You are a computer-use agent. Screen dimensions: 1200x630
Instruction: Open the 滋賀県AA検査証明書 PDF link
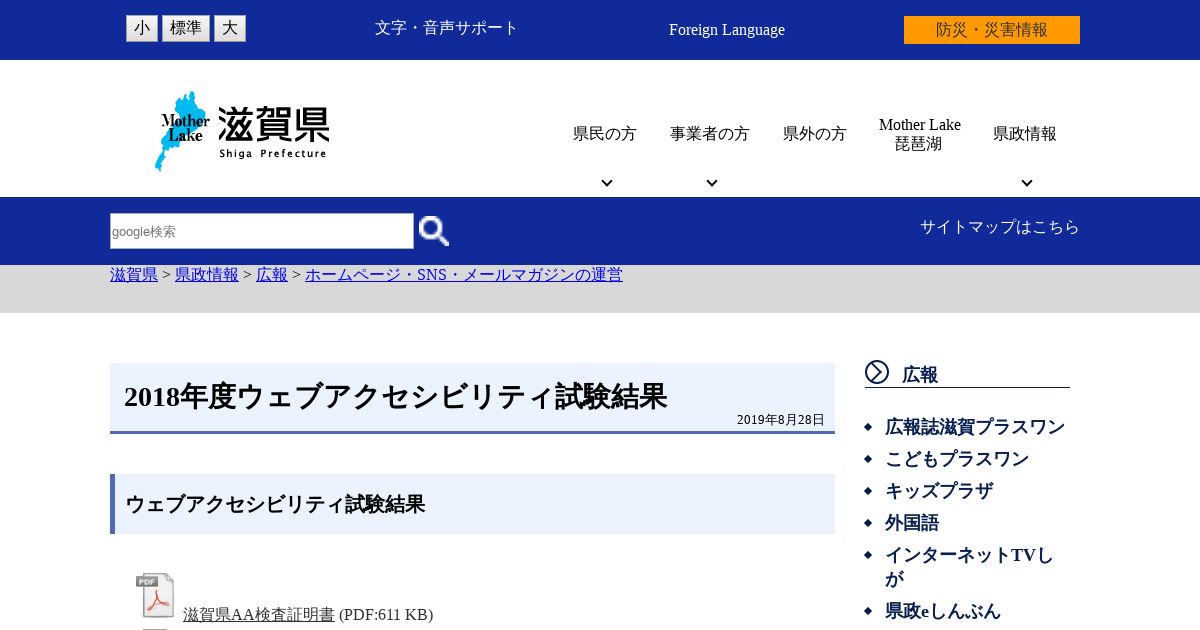click(259, 615)
